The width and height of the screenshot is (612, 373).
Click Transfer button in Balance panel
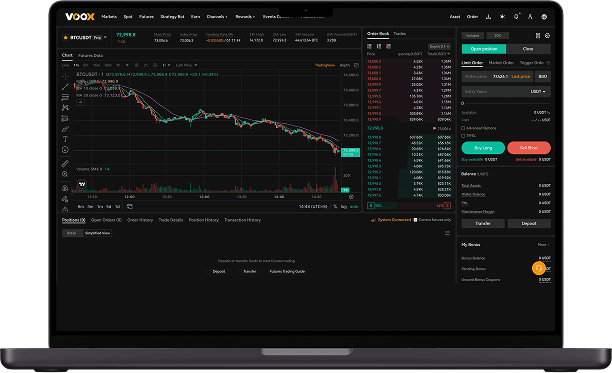[x=483, y=224]
